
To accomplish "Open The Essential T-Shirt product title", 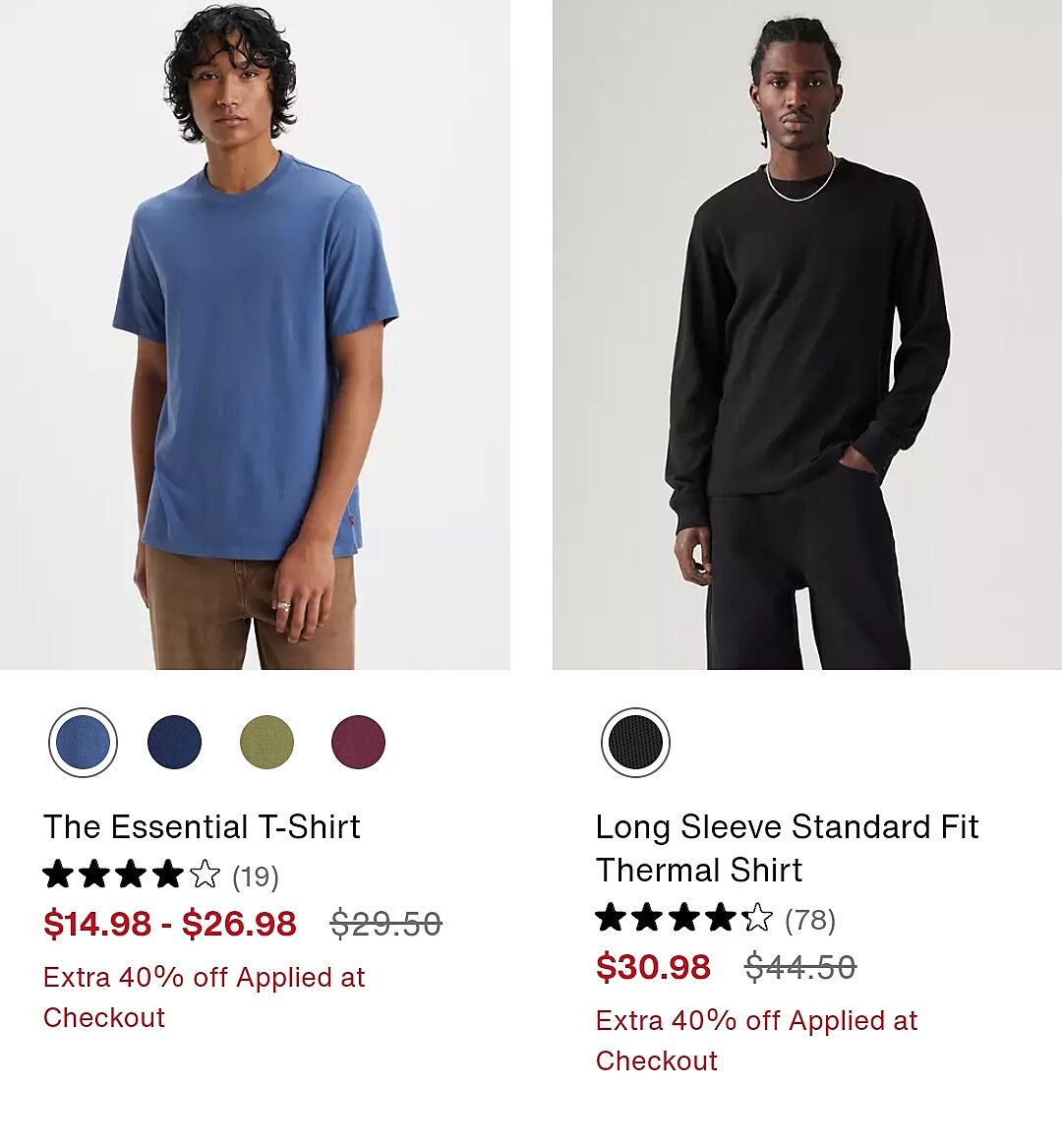I will pyautogui.click(x=202, y=827).
